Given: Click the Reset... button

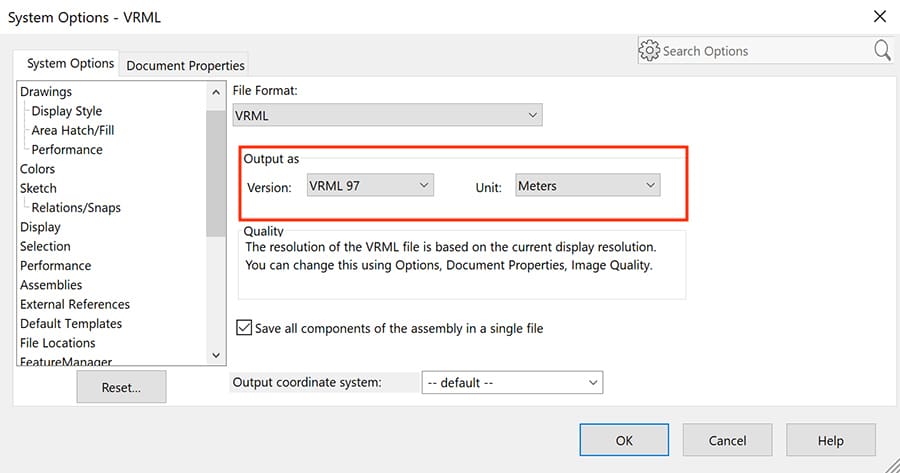Looking at the screenshot, I should (x=121, y=387).
